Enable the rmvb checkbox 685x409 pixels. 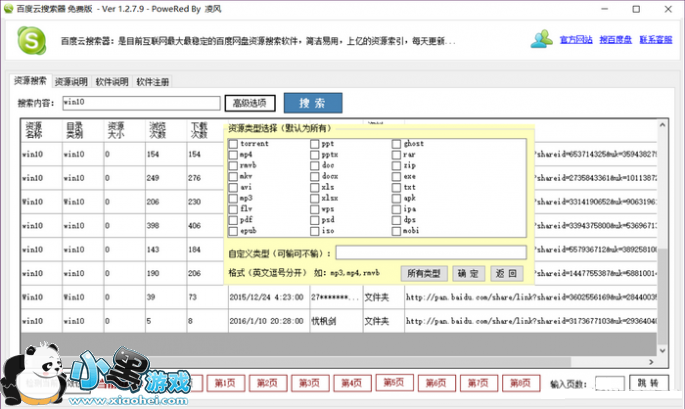[x=233, y=166]
